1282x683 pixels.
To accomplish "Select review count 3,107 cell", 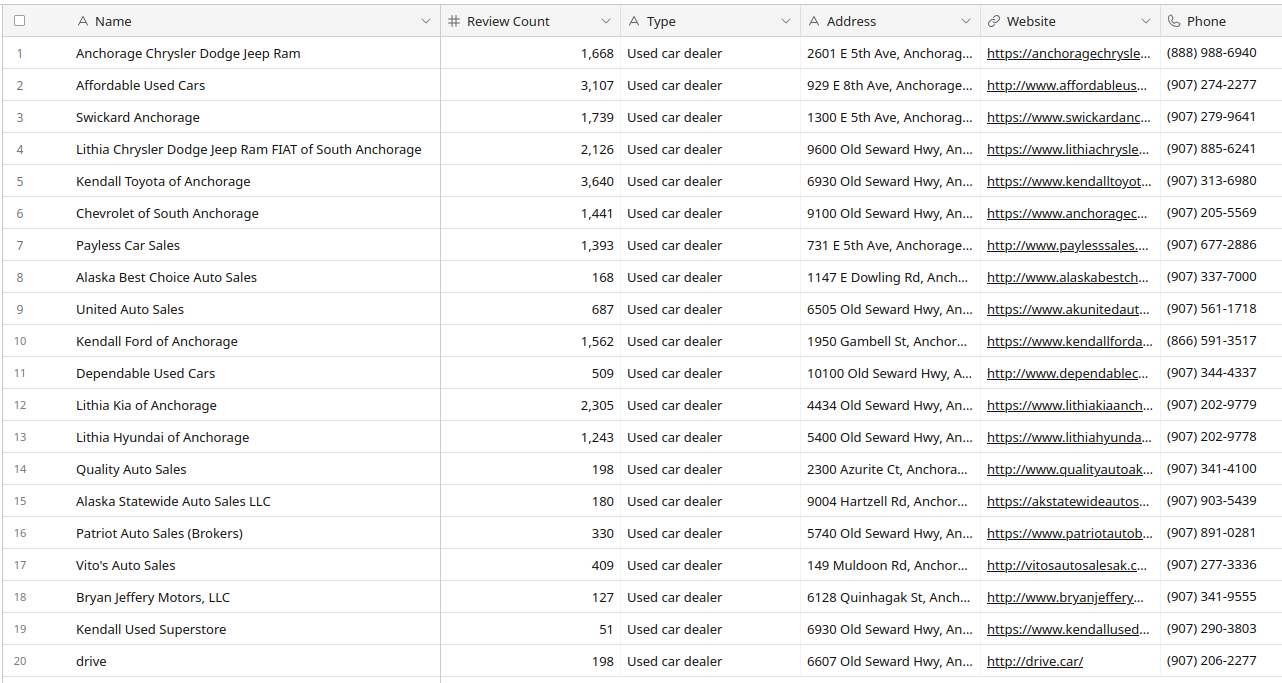I will coord(531,85).
